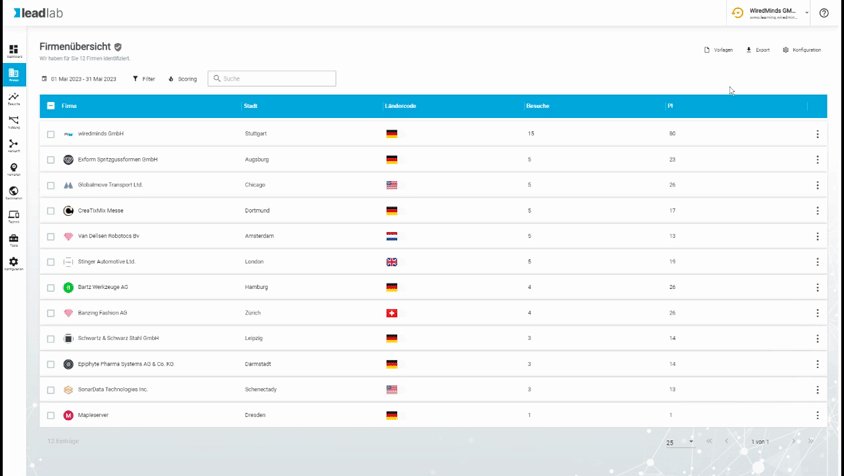Toggle the select-all checkbox in table header
The height and width of the screenshot is (476, 844).
click(x=51, y=106)
